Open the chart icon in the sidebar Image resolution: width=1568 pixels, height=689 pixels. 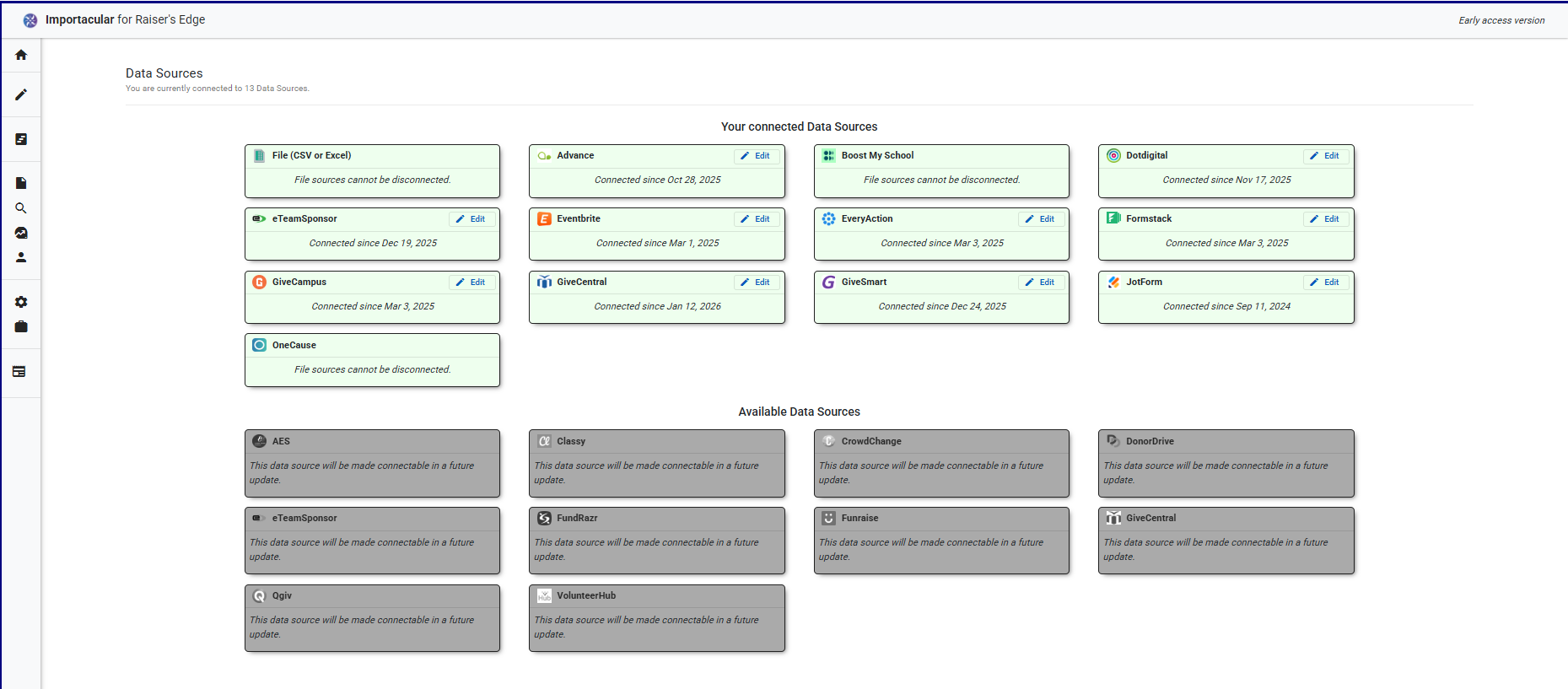coord(21,233)
